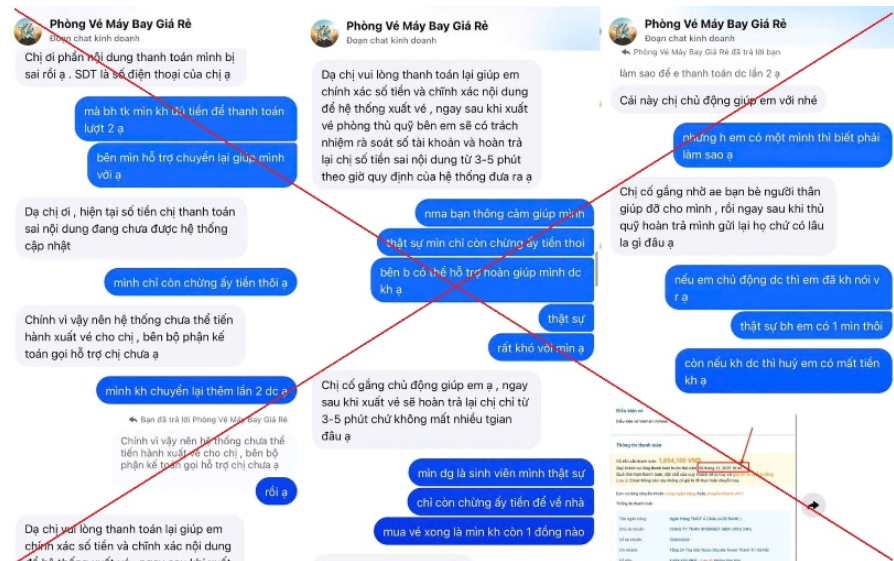Image resolution: width=894 pixels, height=561 pixels.
Task: Click the middle chat's scrollbar handle
Action: click(596, 268)
